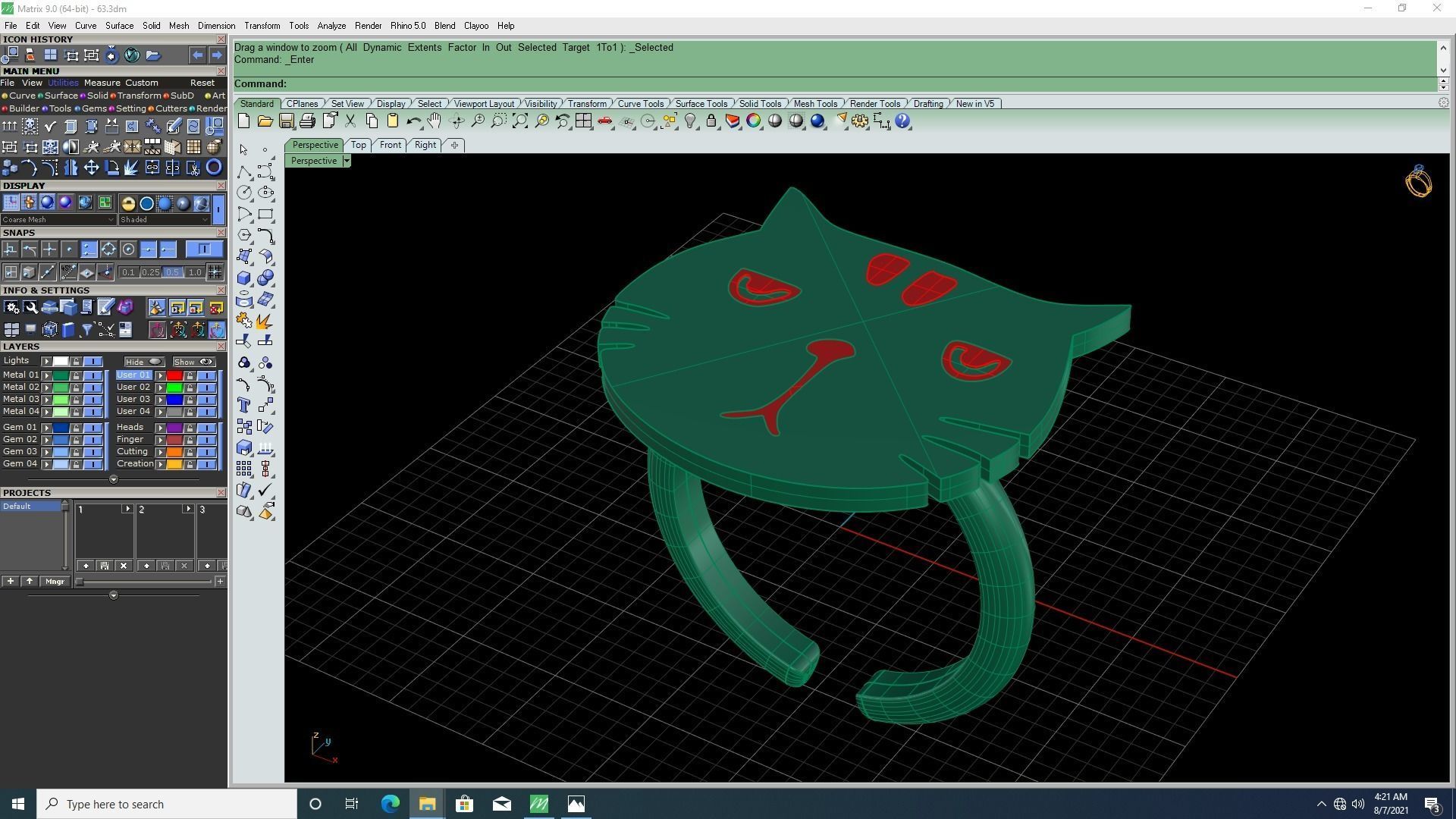Click the Circle tool in the side toolbar

pos(244,193)
